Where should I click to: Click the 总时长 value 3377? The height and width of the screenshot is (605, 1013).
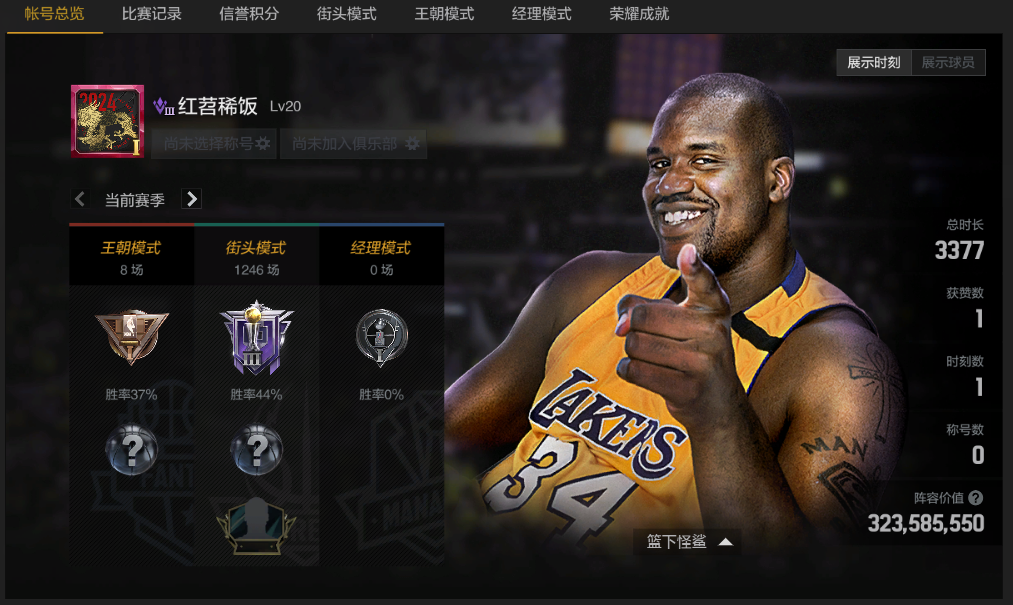[959, 250]
